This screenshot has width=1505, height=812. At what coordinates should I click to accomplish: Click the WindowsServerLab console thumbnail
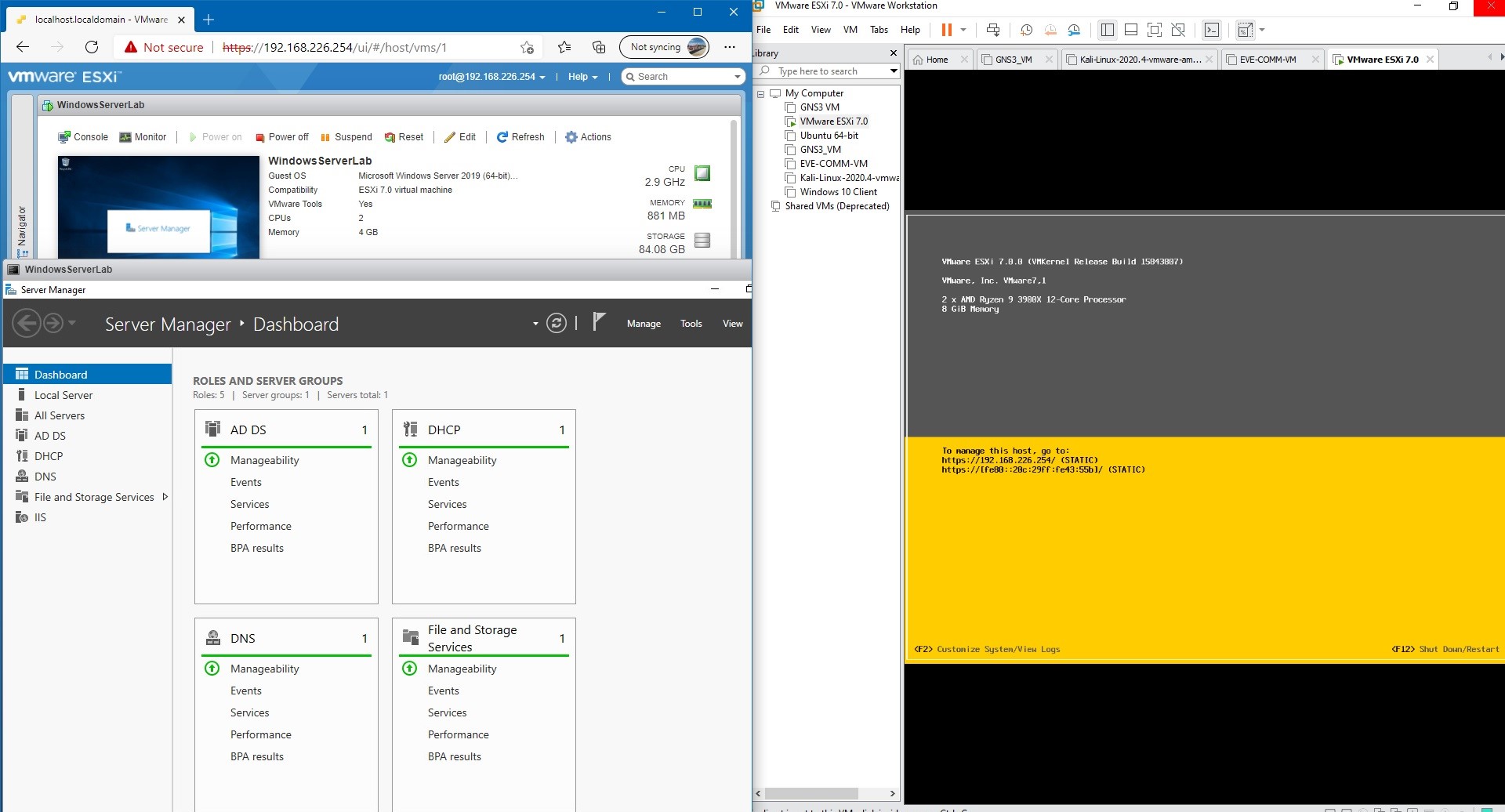158,207
